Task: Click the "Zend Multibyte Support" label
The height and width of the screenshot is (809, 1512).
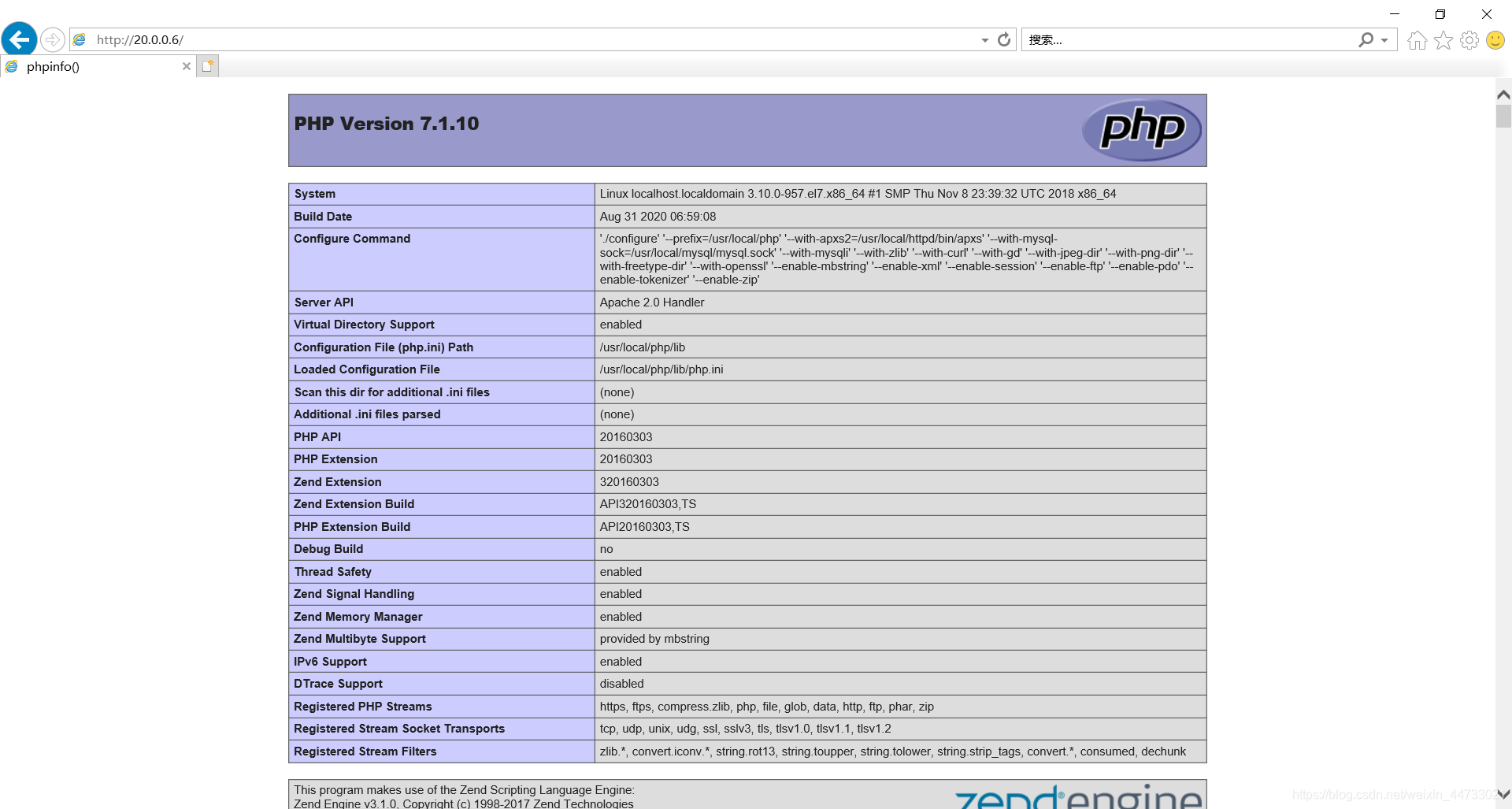Action: (360, 639)
